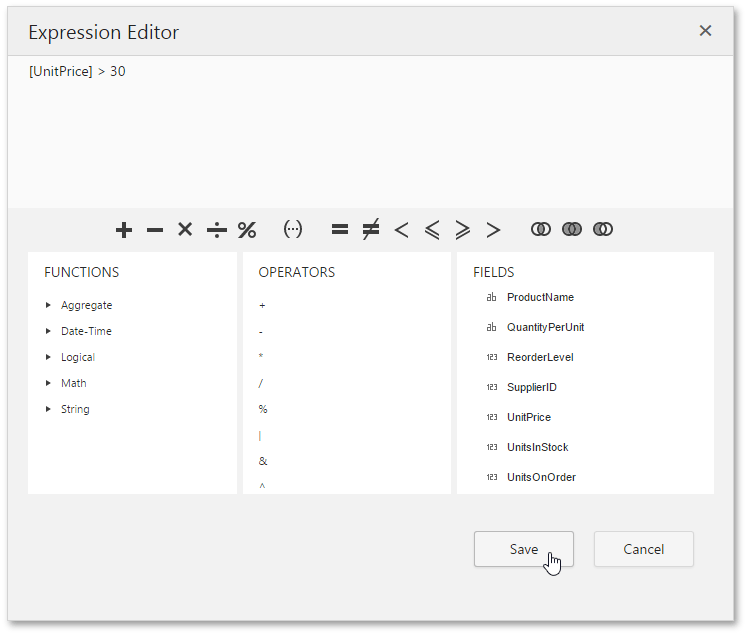Insert the division operator icon
The image size is (747, 635).
[x=216, y=230]
